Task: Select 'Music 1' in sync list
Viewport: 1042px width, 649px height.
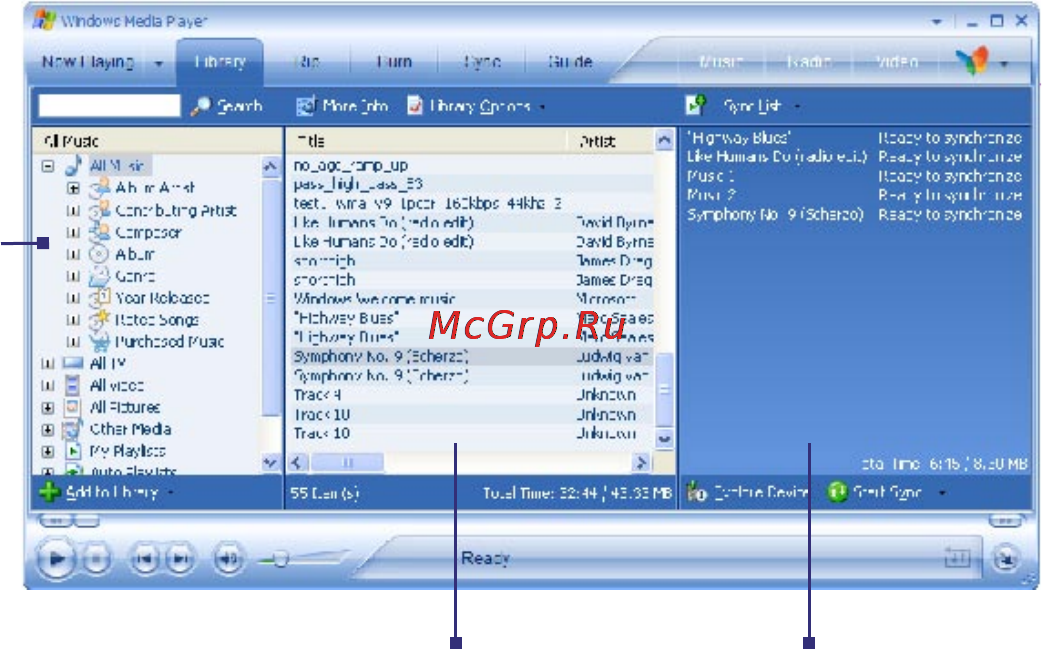Action: [x=710, y=176]
